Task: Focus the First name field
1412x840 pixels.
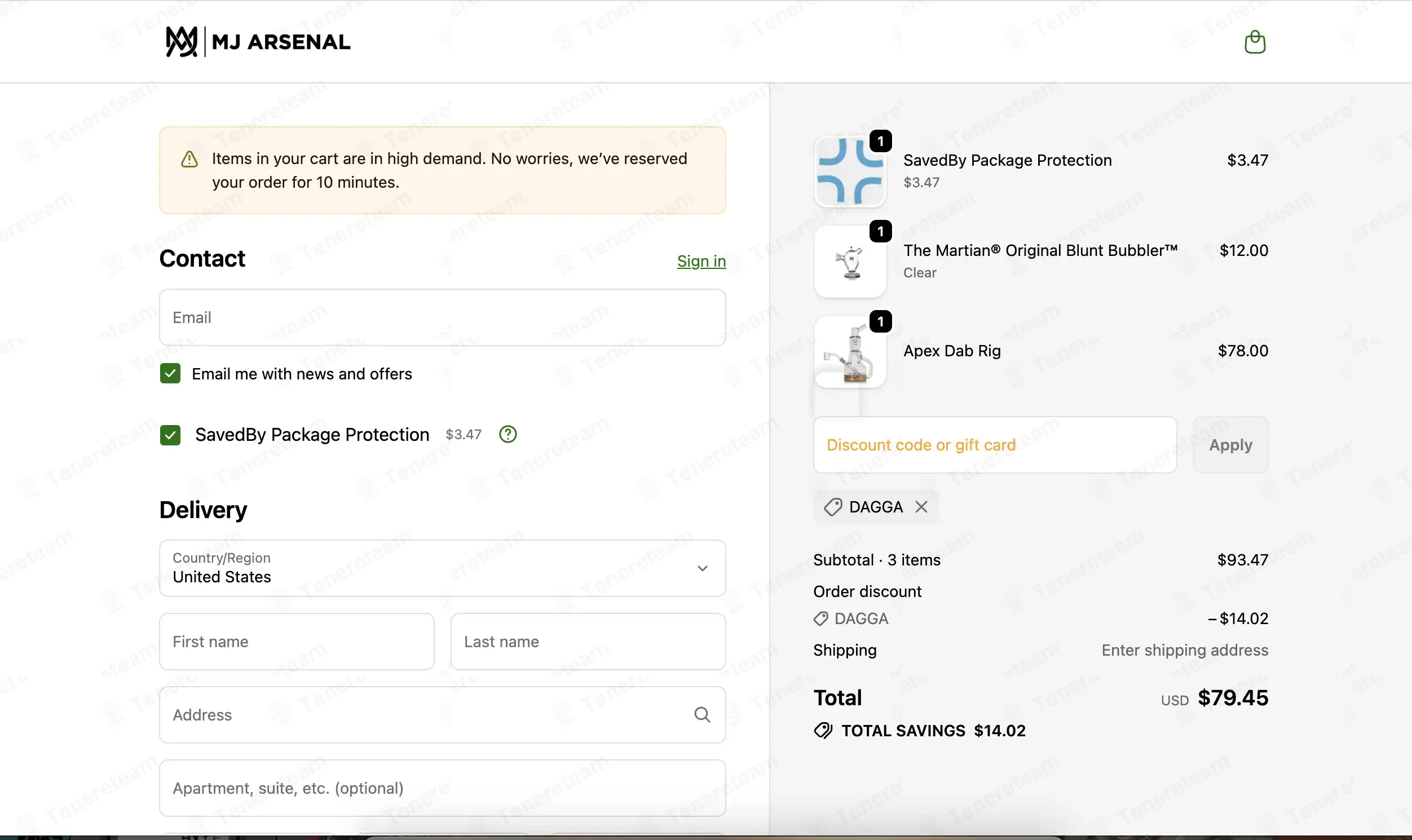Action: click(297, 642)
